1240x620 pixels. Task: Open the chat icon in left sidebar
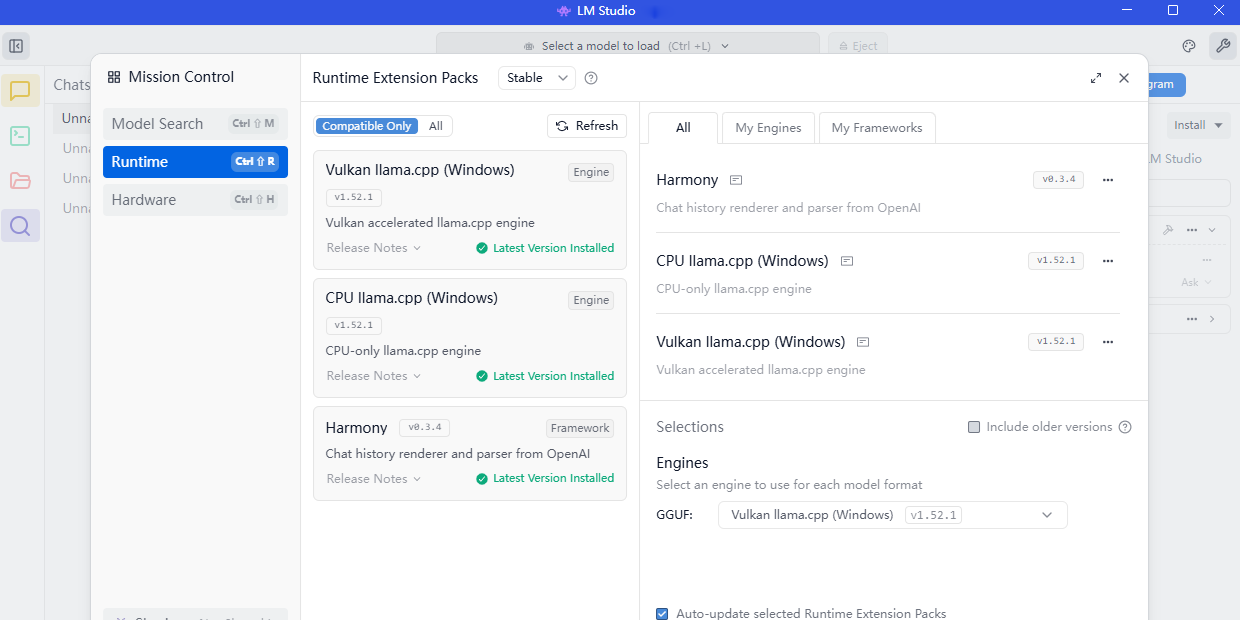[20, 91]
